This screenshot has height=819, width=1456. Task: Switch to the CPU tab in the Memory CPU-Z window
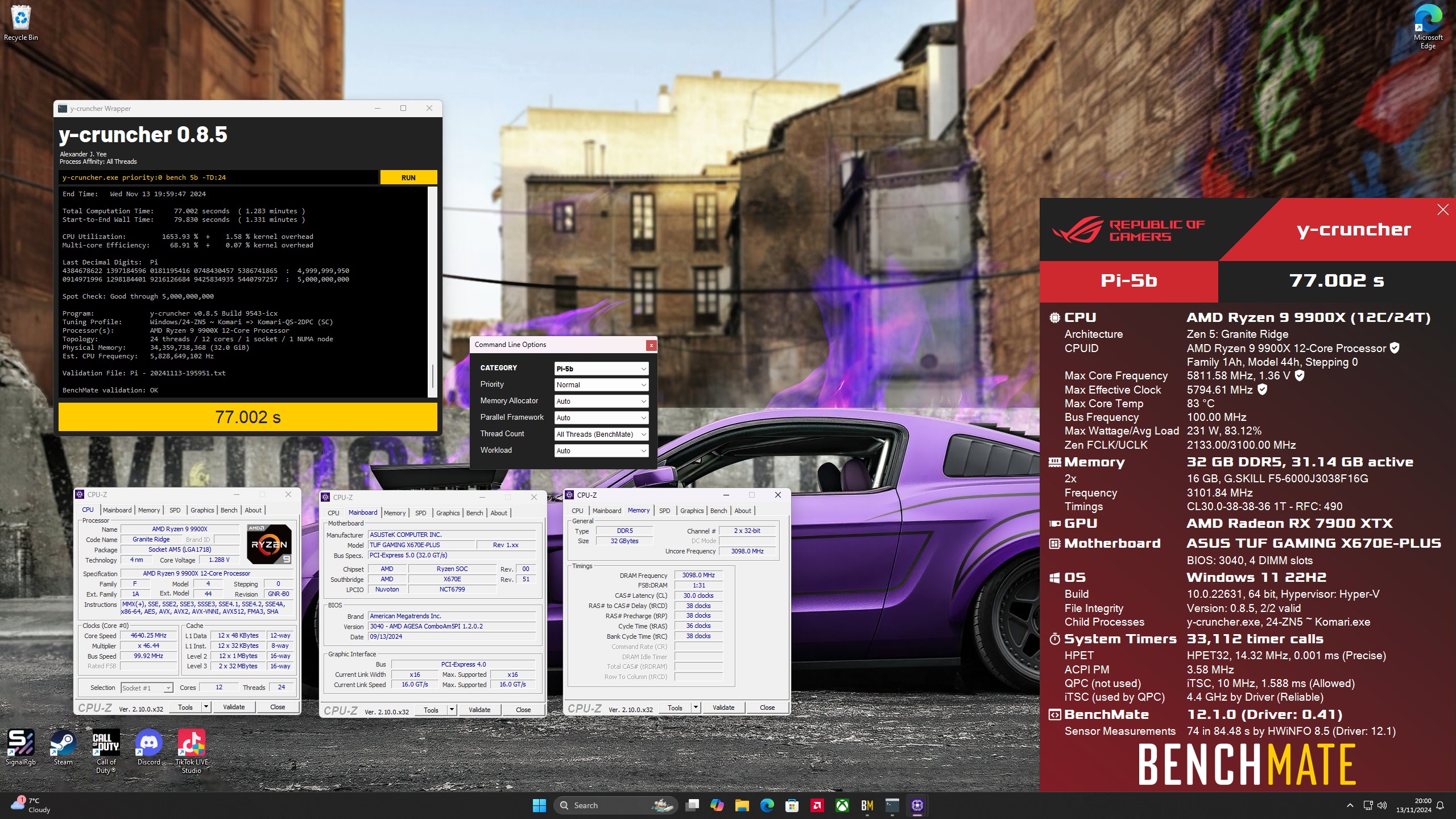tap(577, 511)
